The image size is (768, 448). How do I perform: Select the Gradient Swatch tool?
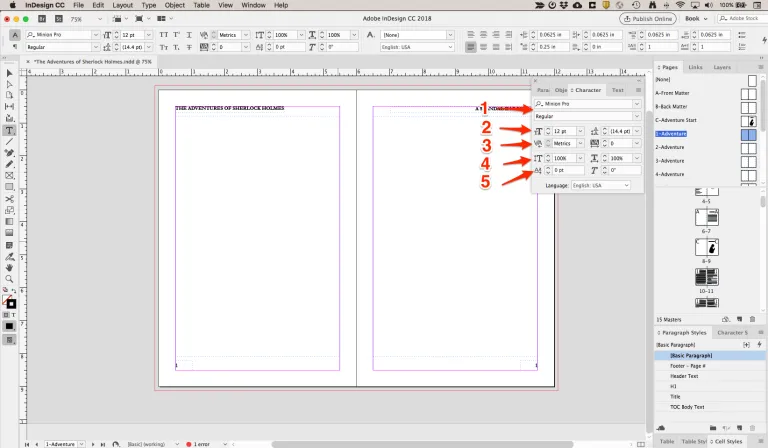(x=9, y=221)
